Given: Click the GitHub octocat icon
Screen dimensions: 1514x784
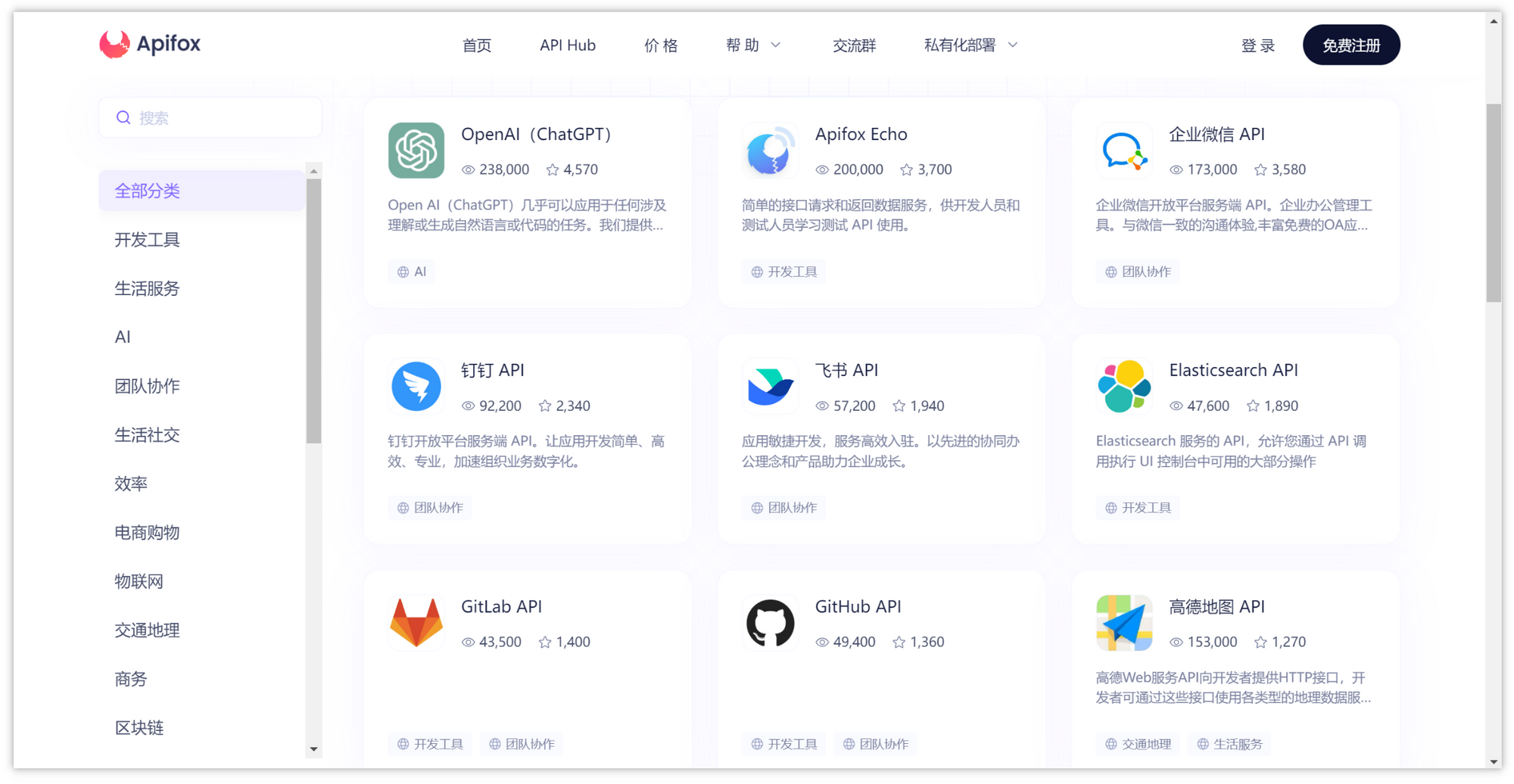Looking at the screenshot, I should tap(769, 623).
